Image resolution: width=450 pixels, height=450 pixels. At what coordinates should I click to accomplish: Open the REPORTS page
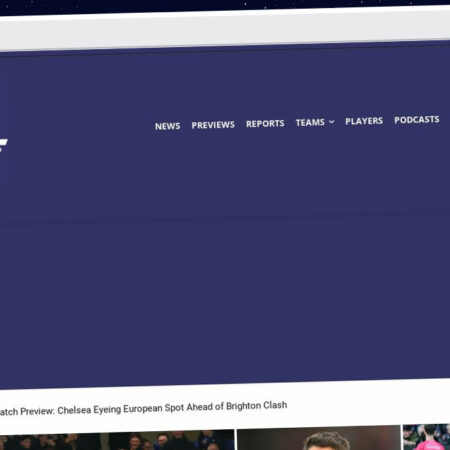coord(265,124)
